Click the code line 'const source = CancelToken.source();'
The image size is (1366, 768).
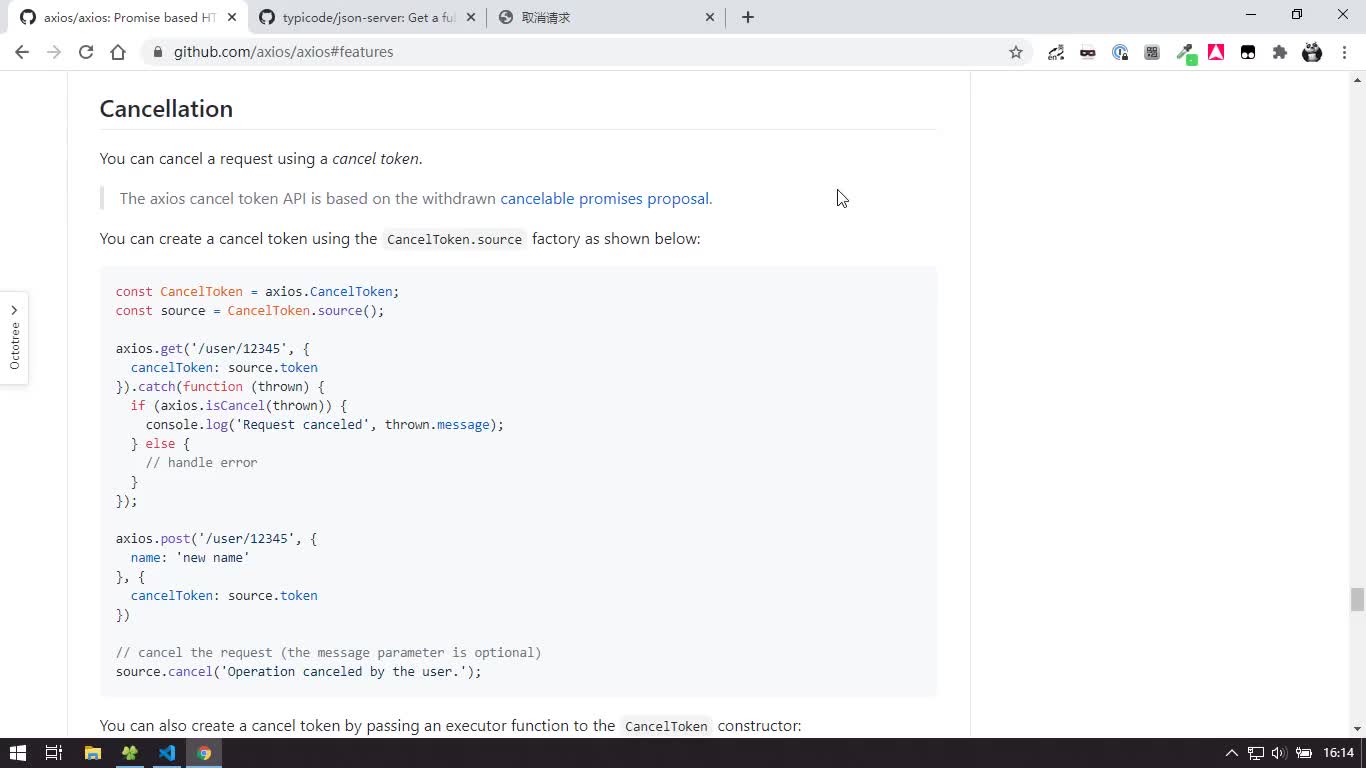(x=250, y=311)
